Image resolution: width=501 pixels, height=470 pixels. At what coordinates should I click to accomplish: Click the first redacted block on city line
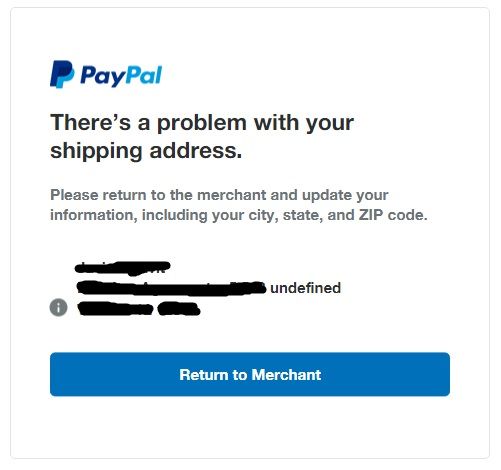pos(115,309)
